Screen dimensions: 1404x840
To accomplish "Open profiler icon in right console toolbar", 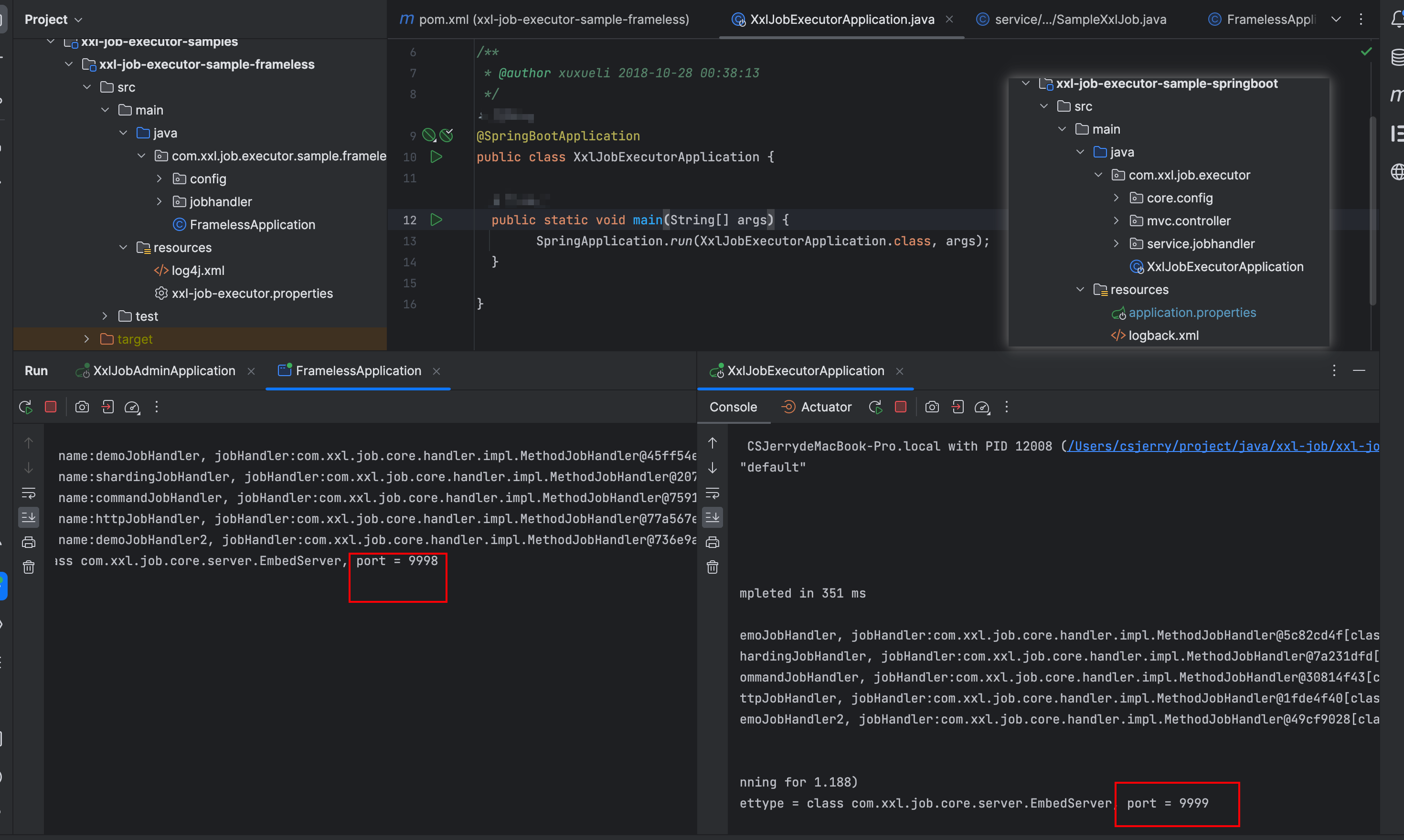I will (x=983, y=407).
